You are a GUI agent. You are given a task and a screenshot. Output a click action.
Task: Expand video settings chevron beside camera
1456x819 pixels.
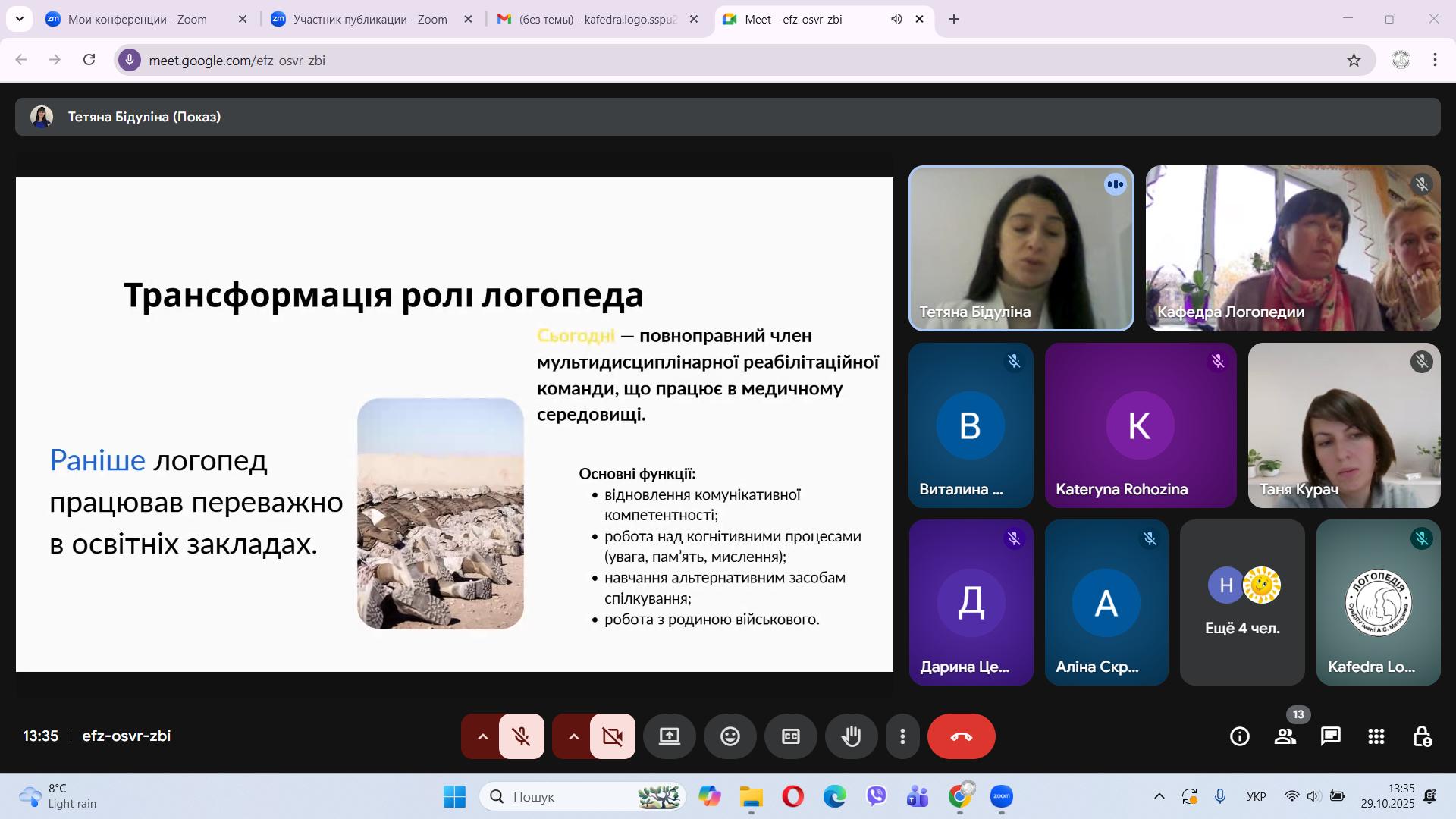pos(573,736)
